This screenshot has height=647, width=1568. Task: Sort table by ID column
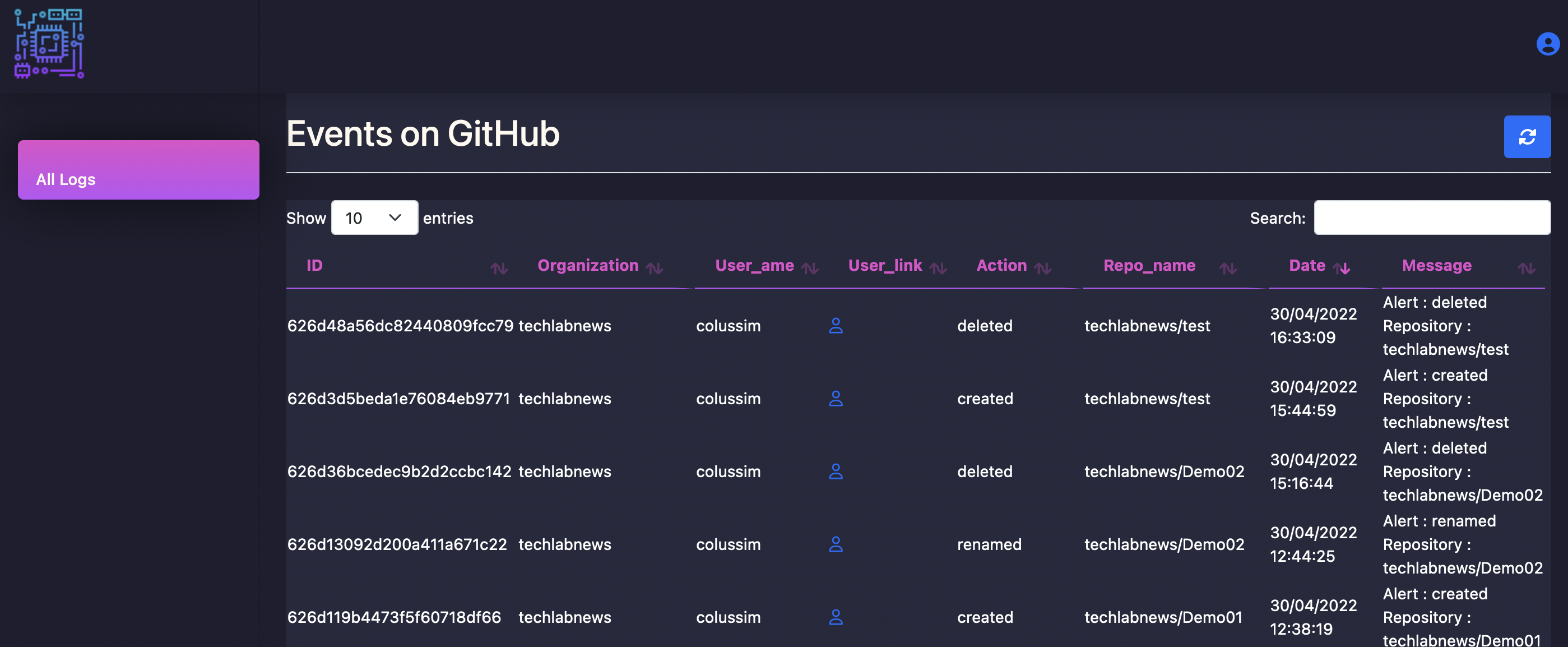314,266
